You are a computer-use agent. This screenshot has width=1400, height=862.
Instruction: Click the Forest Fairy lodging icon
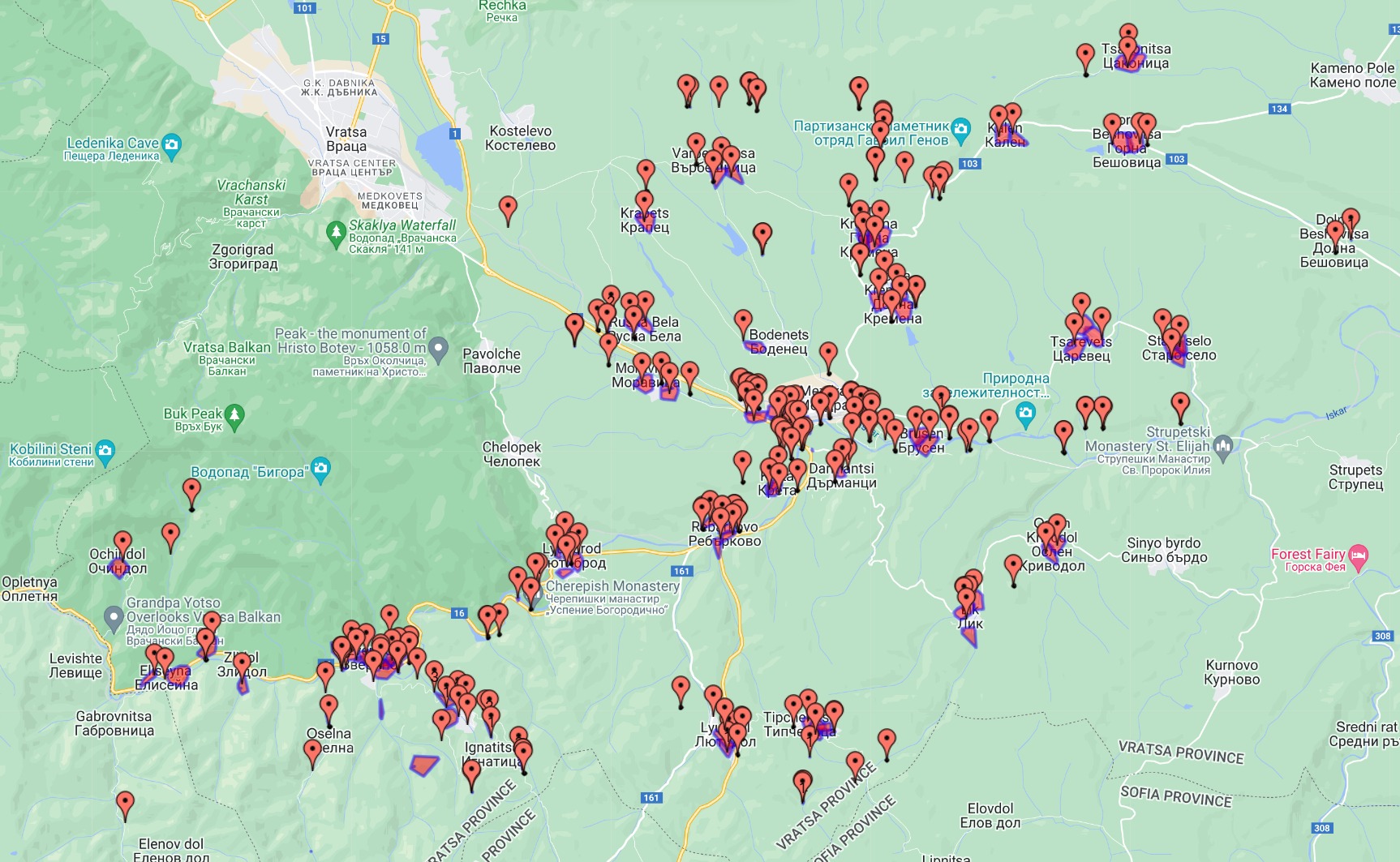pos(1359,556)
